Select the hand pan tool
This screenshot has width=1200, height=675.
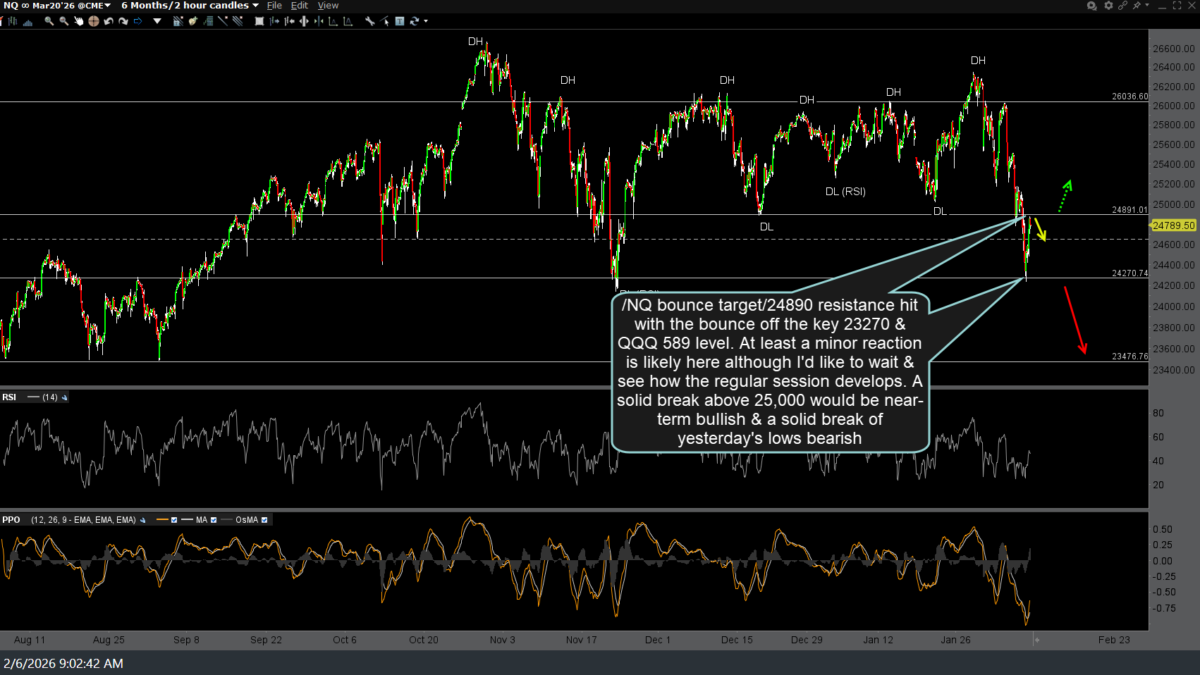pyautogui.click(x=78, y=21)
